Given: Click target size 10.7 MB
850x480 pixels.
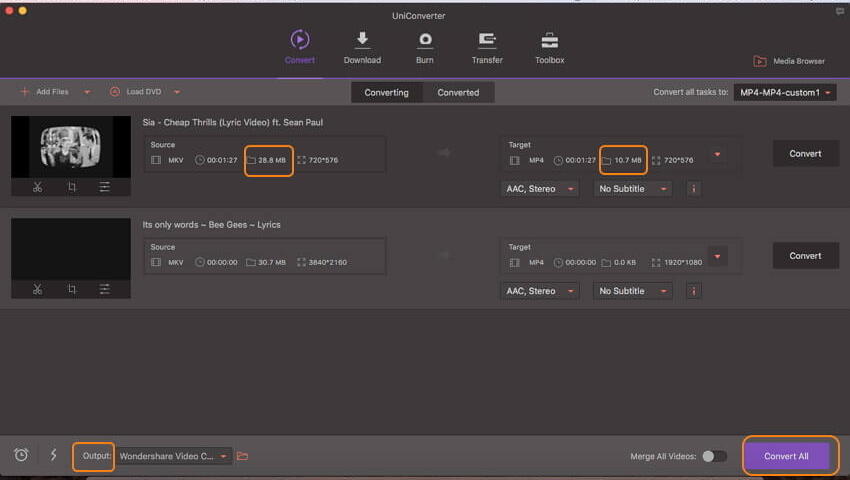Looking at the screenshot, I should click(x=627, y=160).
